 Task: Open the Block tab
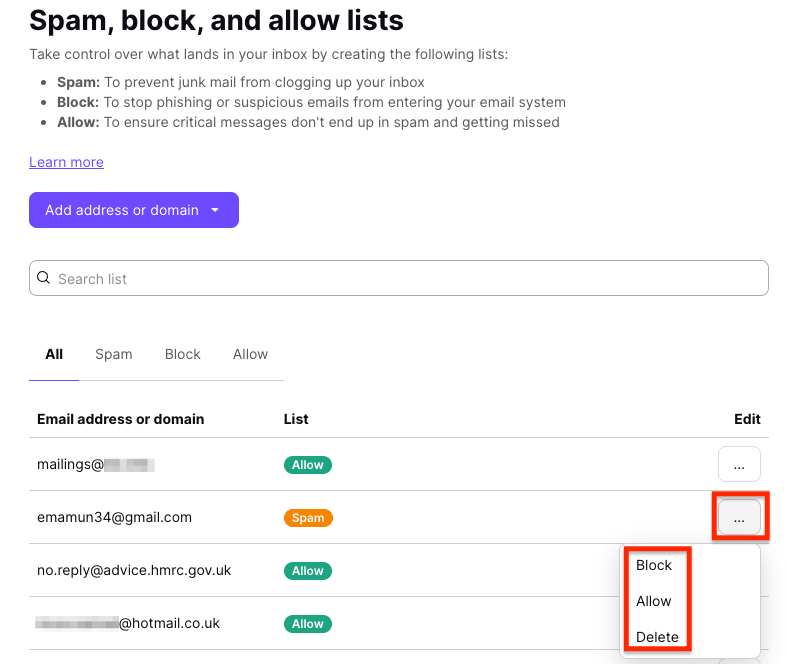point(183,354)
